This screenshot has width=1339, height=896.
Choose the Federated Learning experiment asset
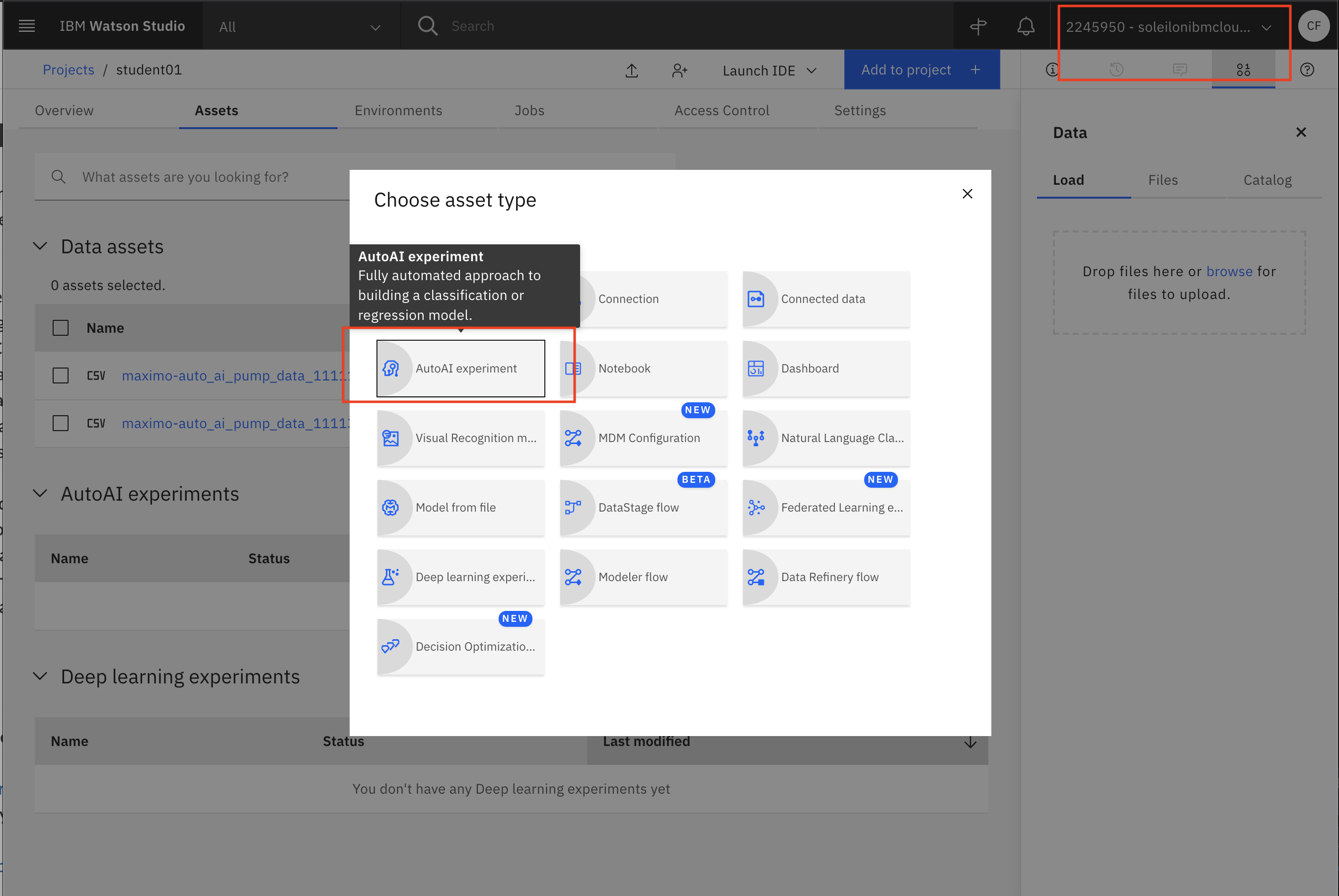pos(826,508)
